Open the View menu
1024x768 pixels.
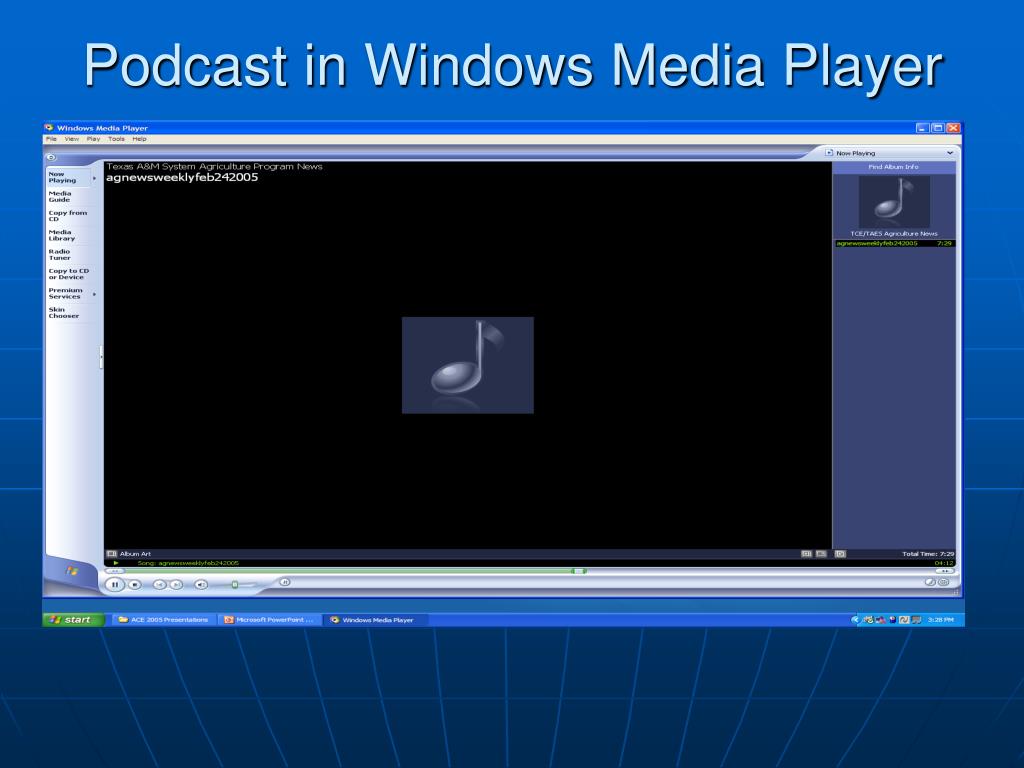pos(72,139)
